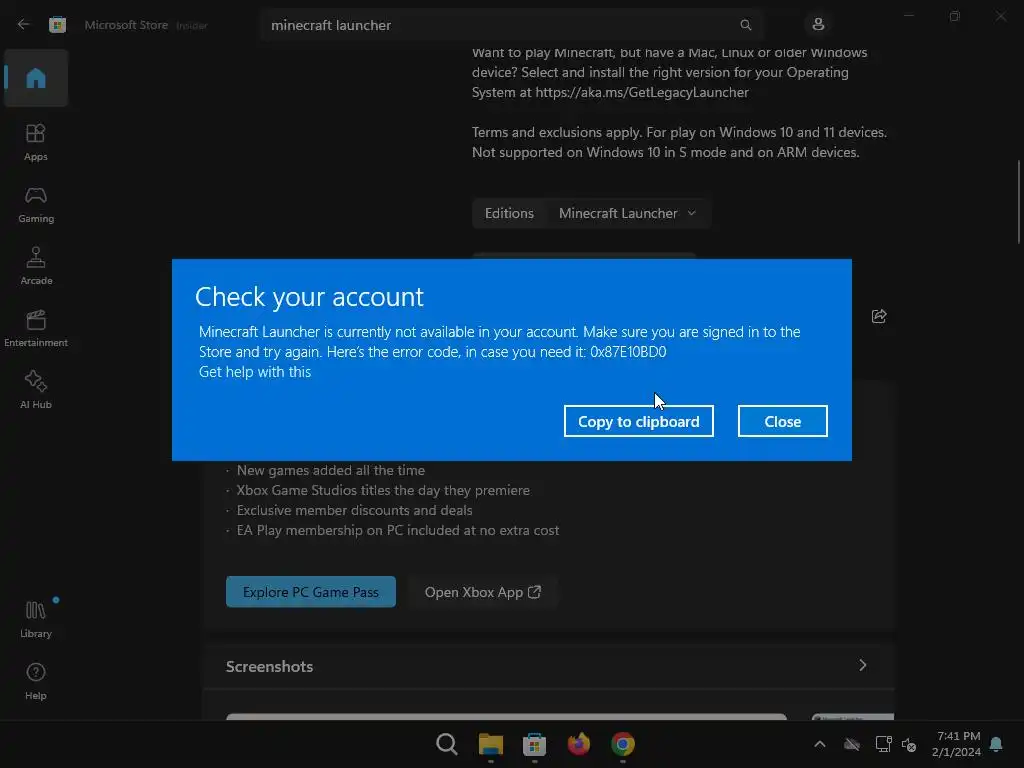Close the Check your account dialog
The width and height of the screenshot is (1024, 768).
pos(782,421)
